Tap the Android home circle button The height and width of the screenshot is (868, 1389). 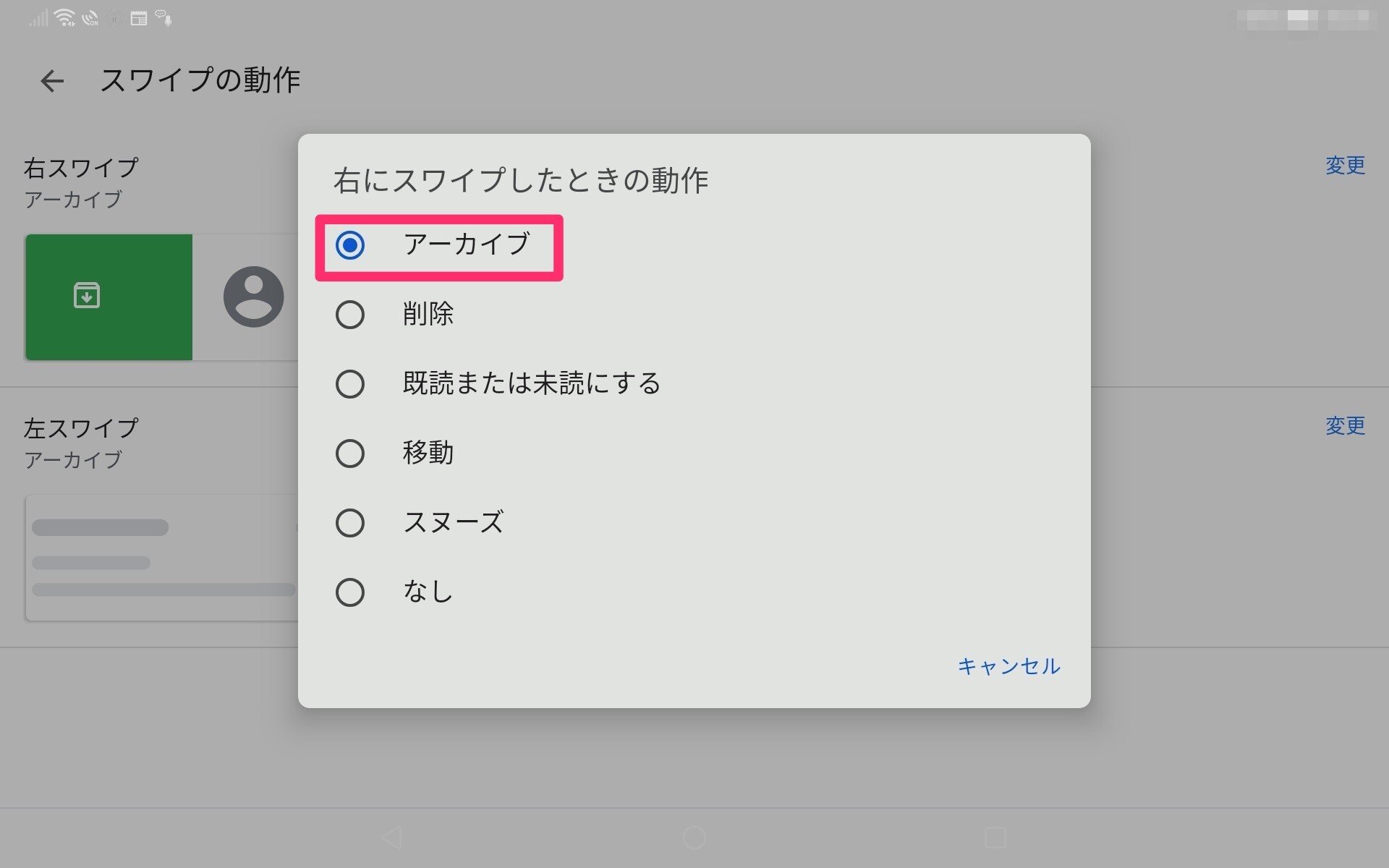694,838
